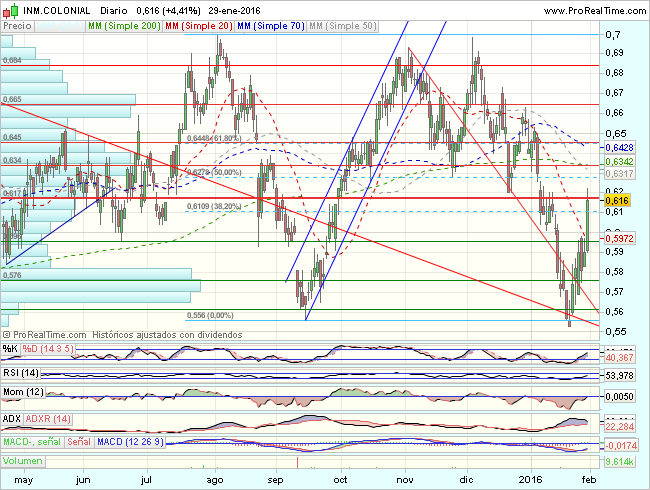Viewport: 650px width, 490px height.
Task: Click the 0,7 price axis label
Action: pos(613,35)
